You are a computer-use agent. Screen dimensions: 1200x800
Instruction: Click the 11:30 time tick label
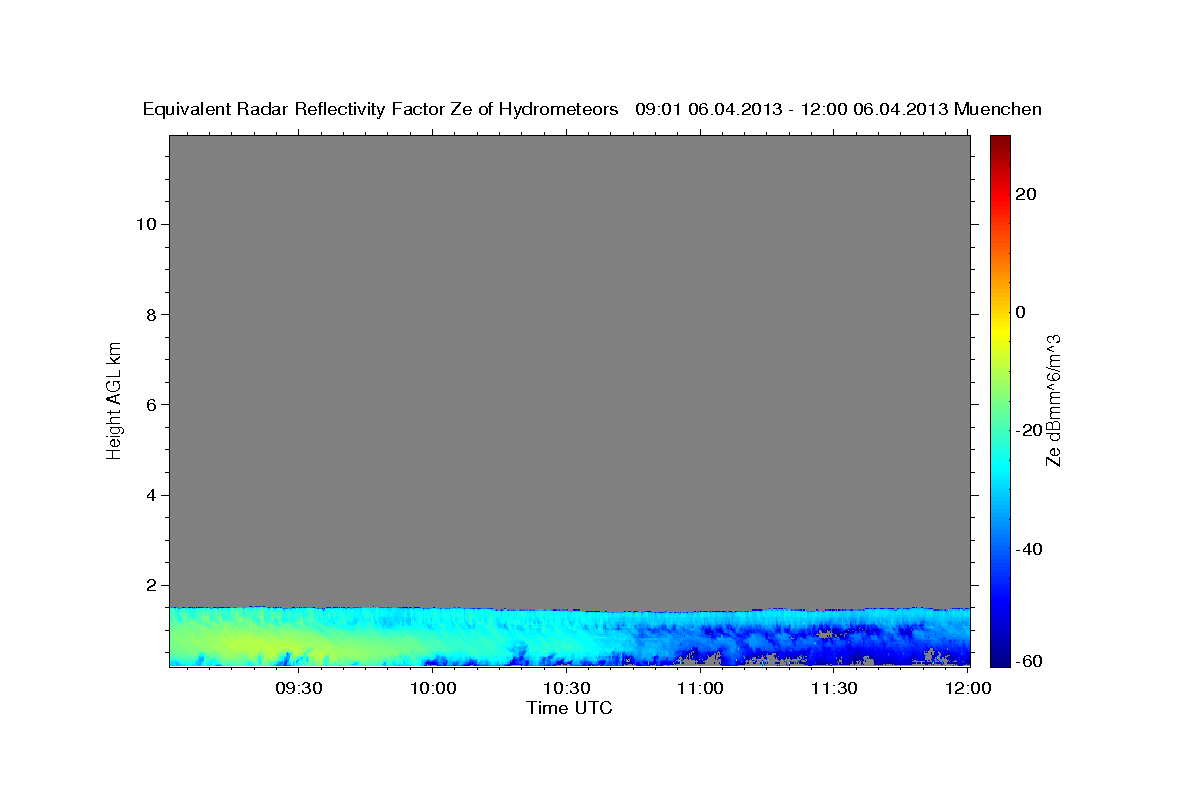point(835,688)
